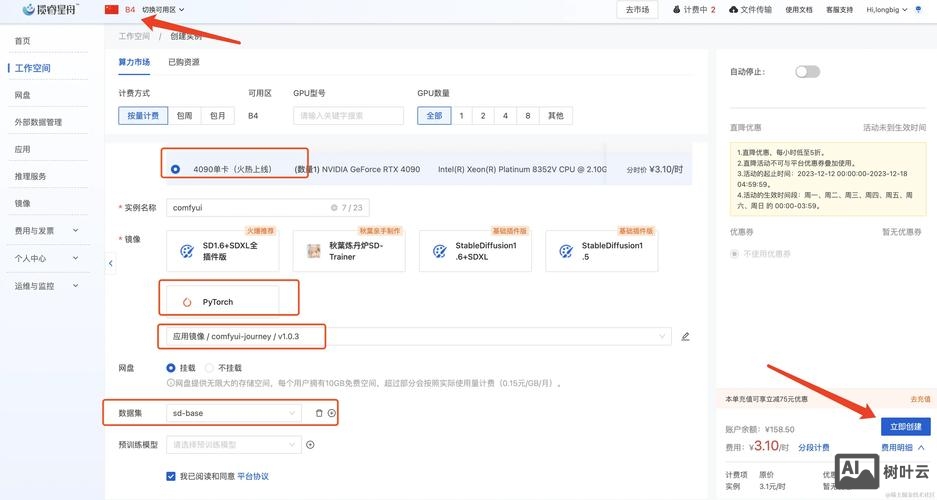Open 文件传输 file transfer
The image size is (937, 500).
[750, 10]
